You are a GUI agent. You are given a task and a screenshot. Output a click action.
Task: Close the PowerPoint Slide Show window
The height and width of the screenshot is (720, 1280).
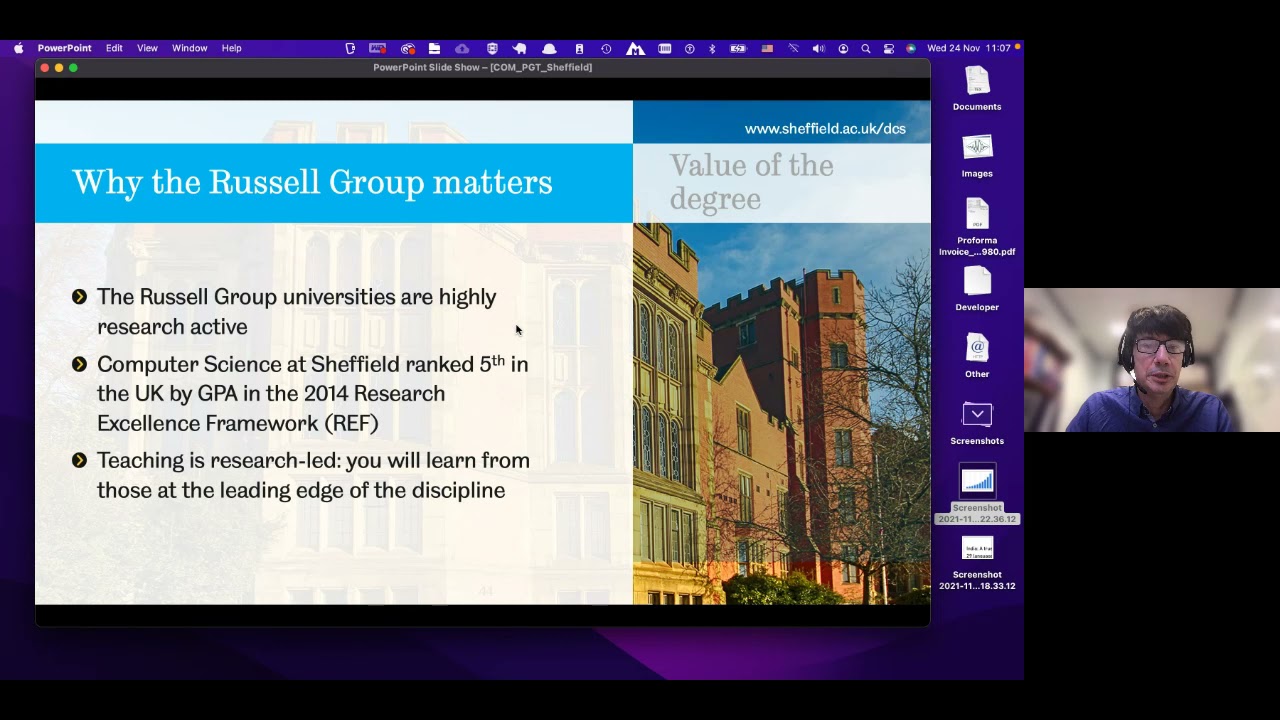(x=45, y=67)
